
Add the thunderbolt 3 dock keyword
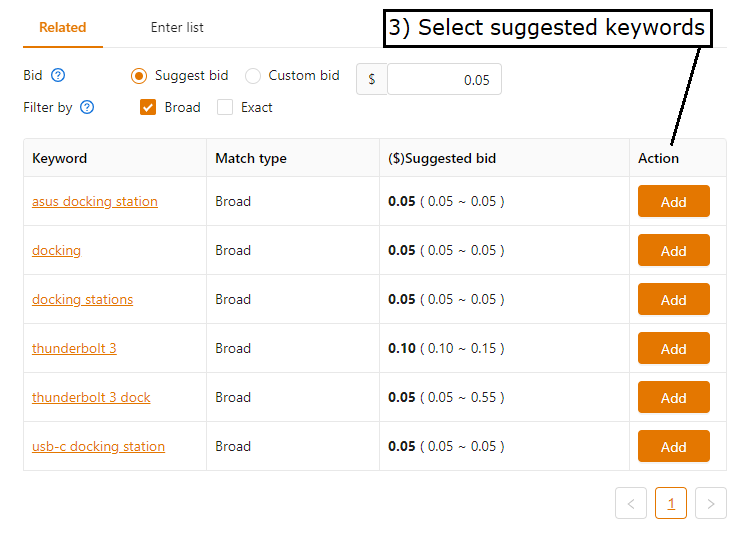click(674, 397)
